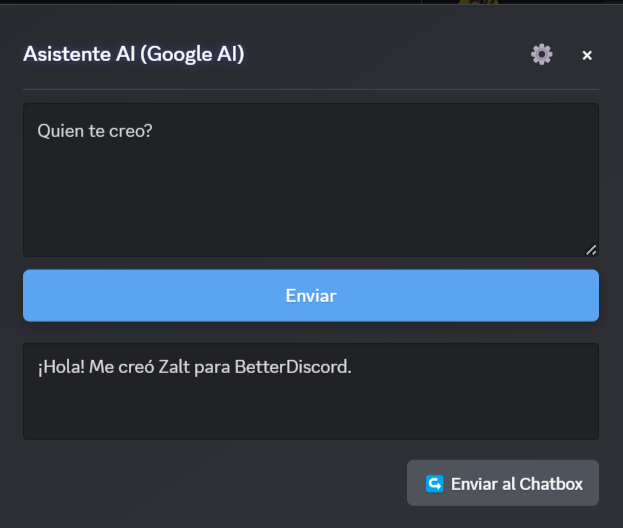Image resolution: width=623 pixels, height=528 pixels.
Task: Send the prompt with the Enviar button
Action: point(311,296)
